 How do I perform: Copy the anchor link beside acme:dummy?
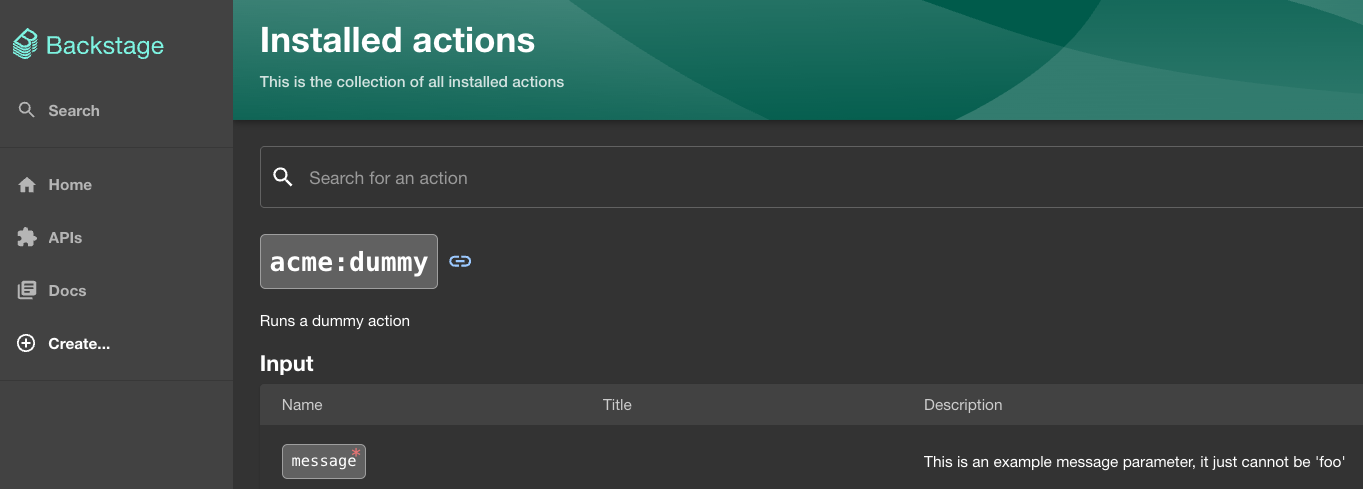click(x=460, y=262)
